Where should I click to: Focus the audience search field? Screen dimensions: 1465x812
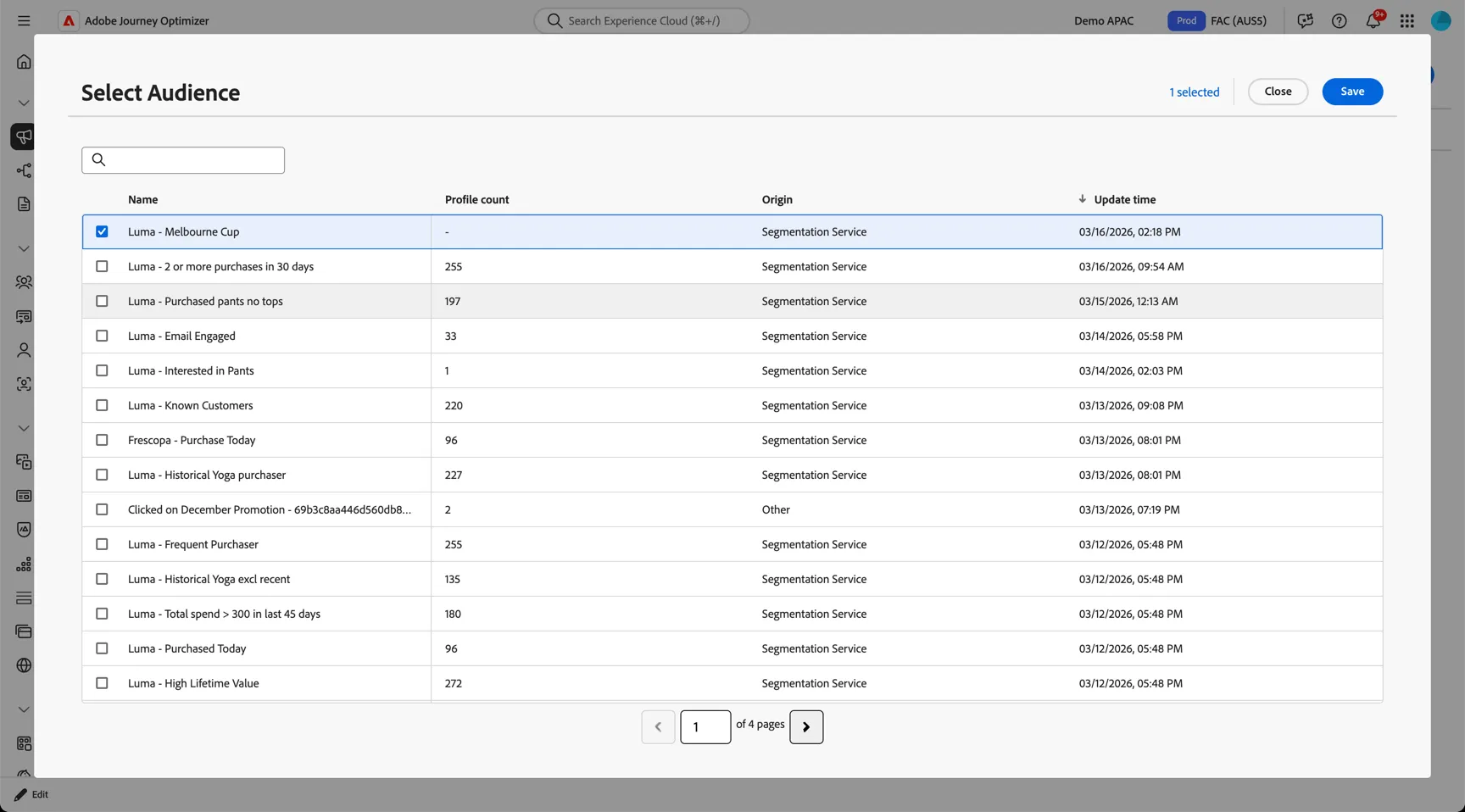[x=183, y=160]
